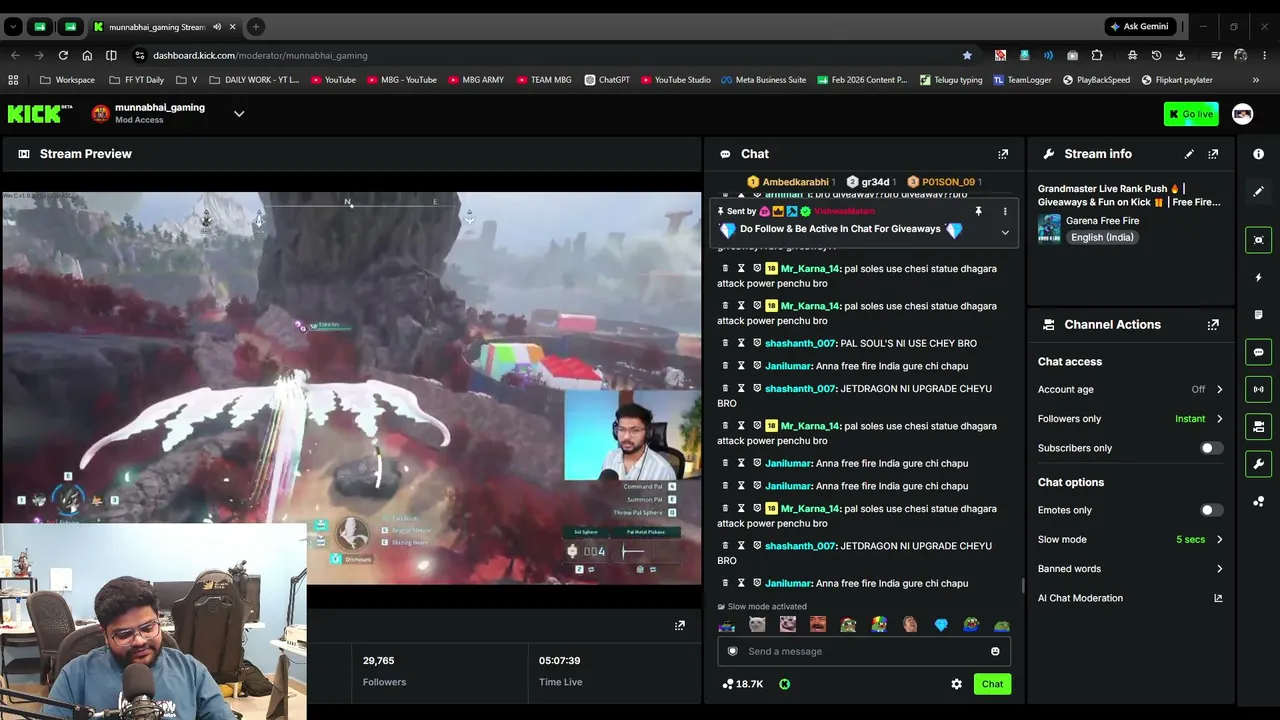
Task: Open the info icon in the right sidebar
Action: tap(1258, 154)
